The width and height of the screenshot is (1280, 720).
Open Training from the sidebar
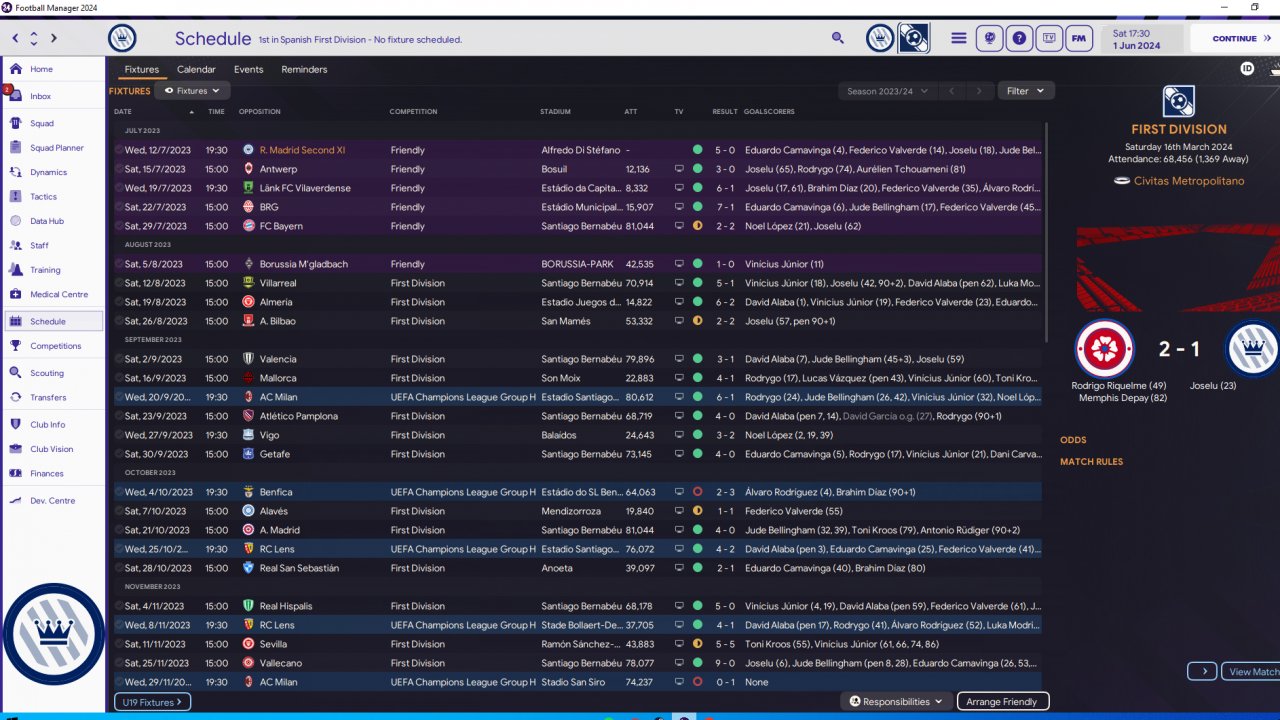tap(53, 270)
